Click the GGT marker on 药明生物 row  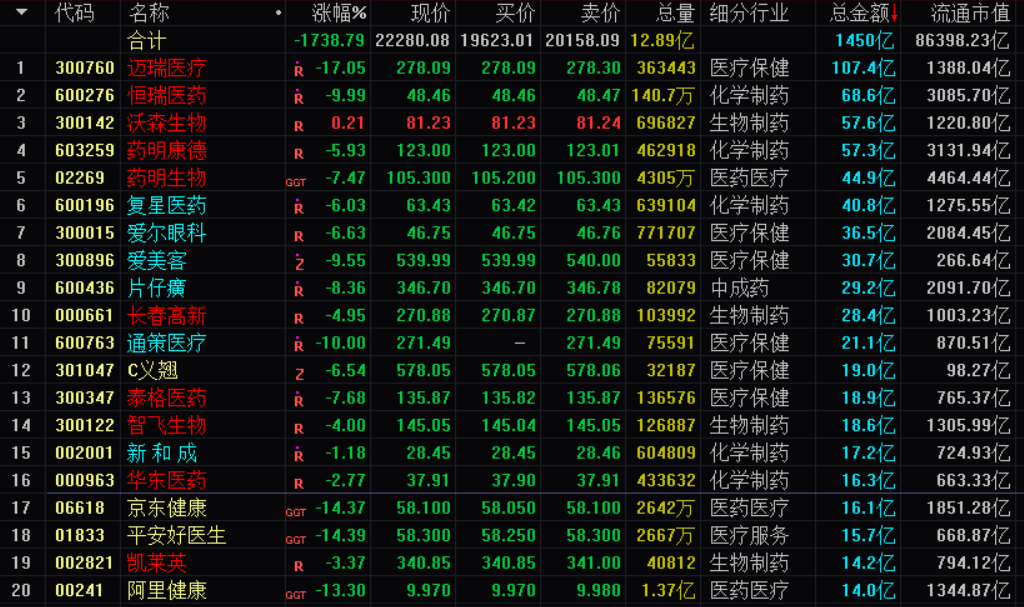tap(296, 183)
